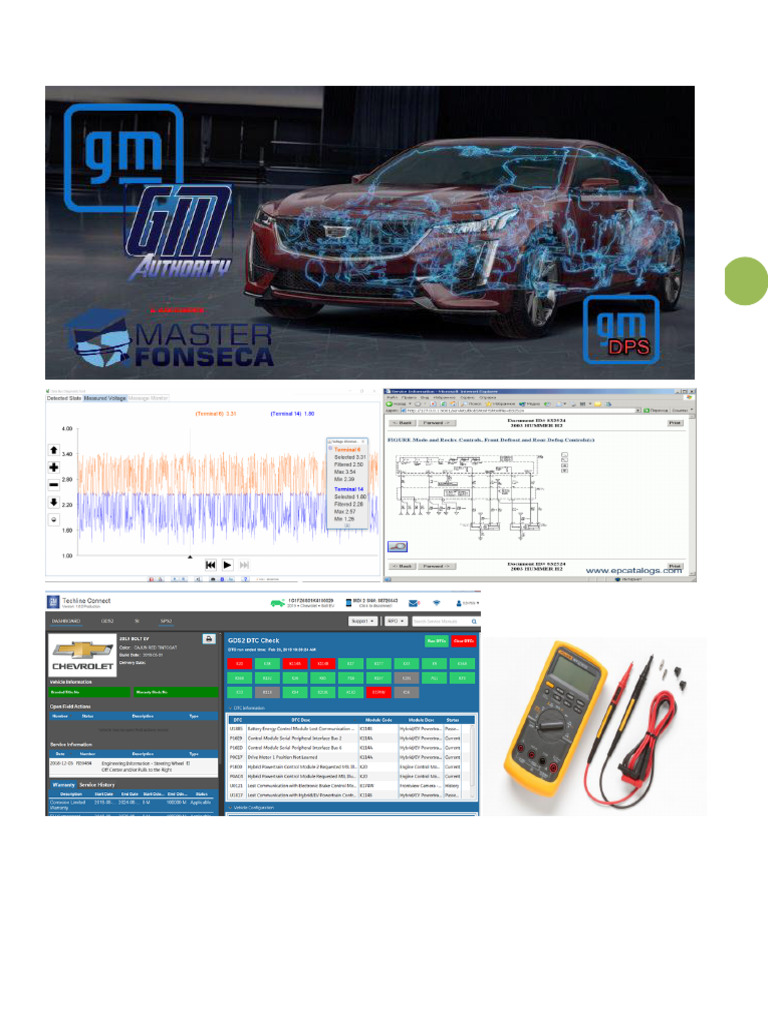Viewport: 768px width, 1024px height.
Task: Open the wiring diagram schematic image
Action: [x=470, y=496]
